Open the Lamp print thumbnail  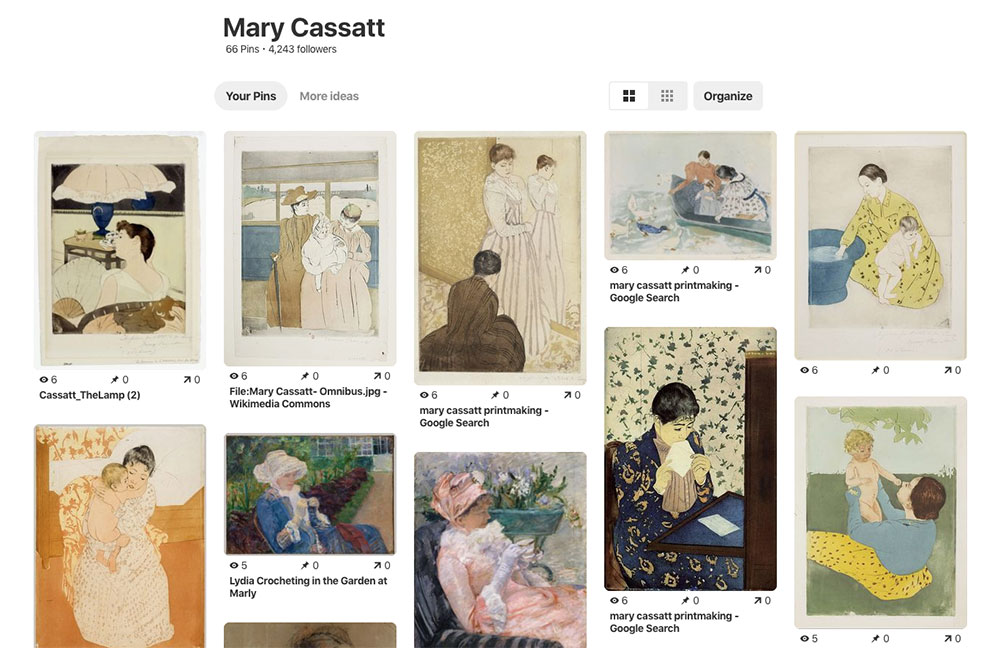click(x=120, y=250)
